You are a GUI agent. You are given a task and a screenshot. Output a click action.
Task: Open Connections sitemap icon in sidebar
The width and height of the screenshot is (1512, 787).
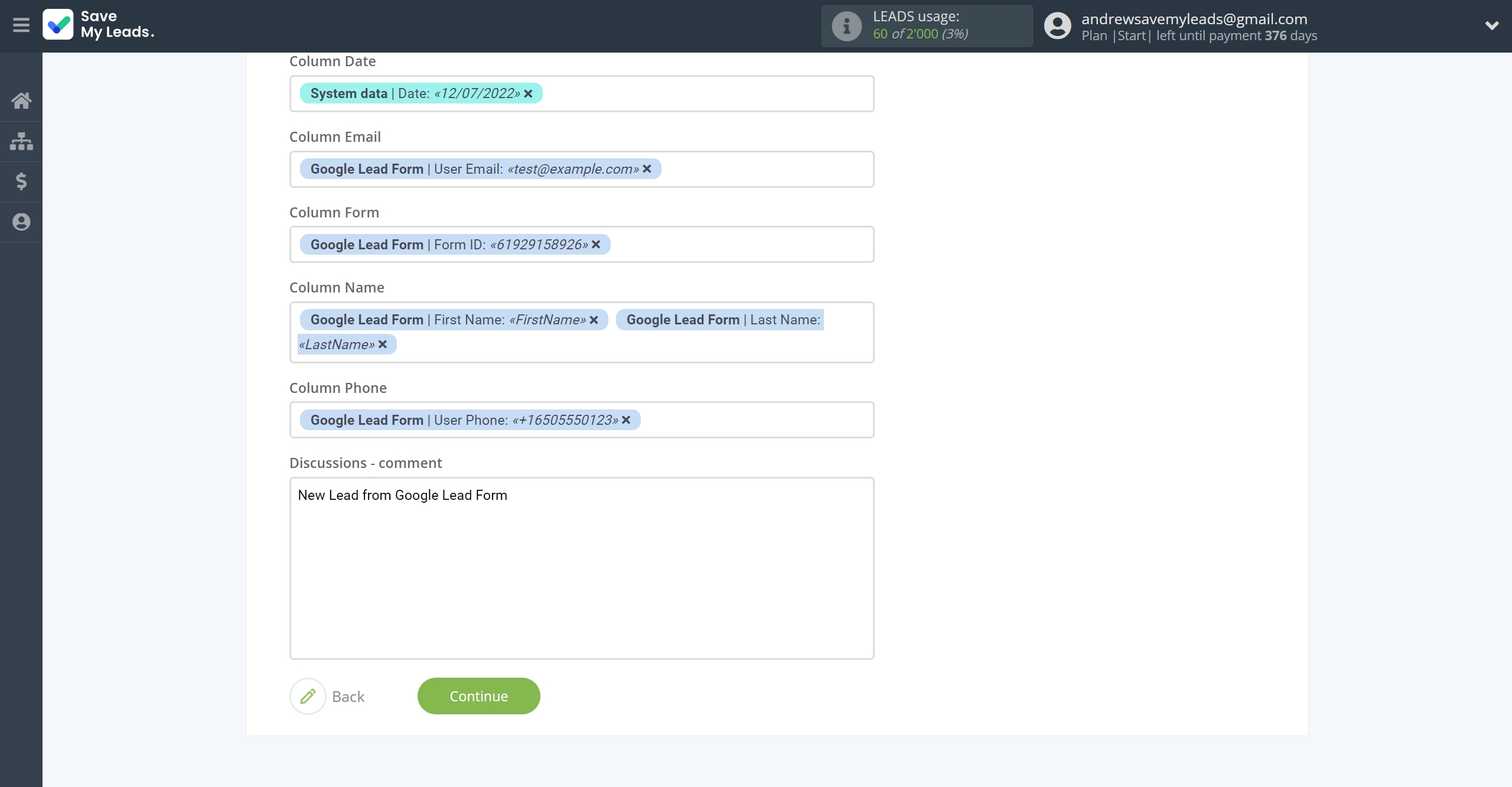pos(21,141)
